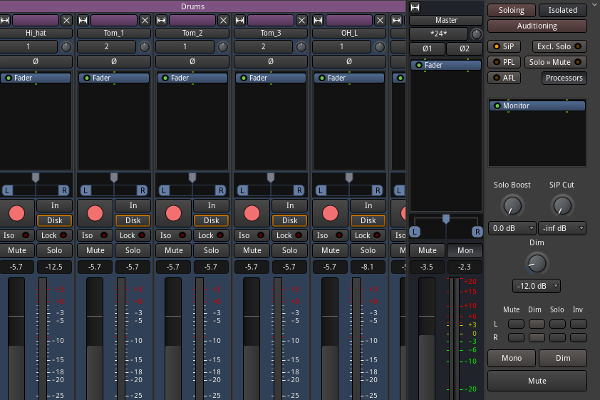The image size is (600, 400).
Task: Invert Master phase Ø1
Action: click(x=427, y=49)
